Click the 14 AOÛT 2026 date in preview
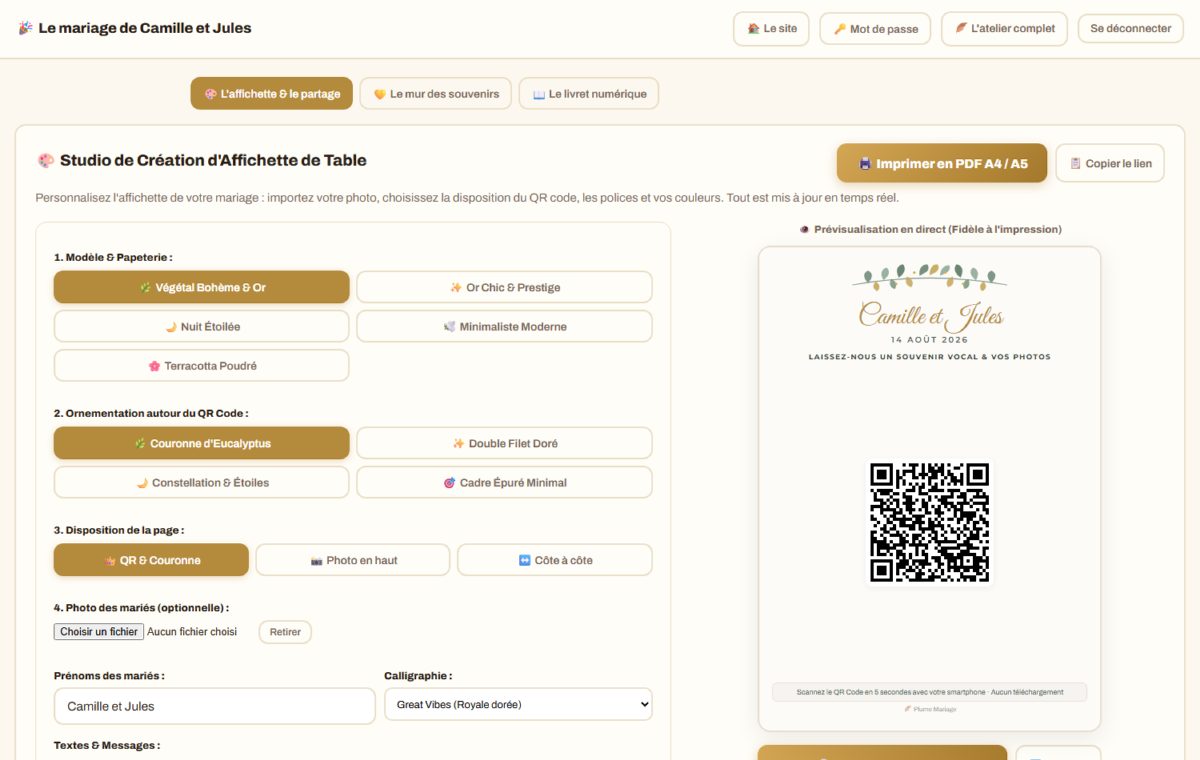 click(x=930, y=341)
